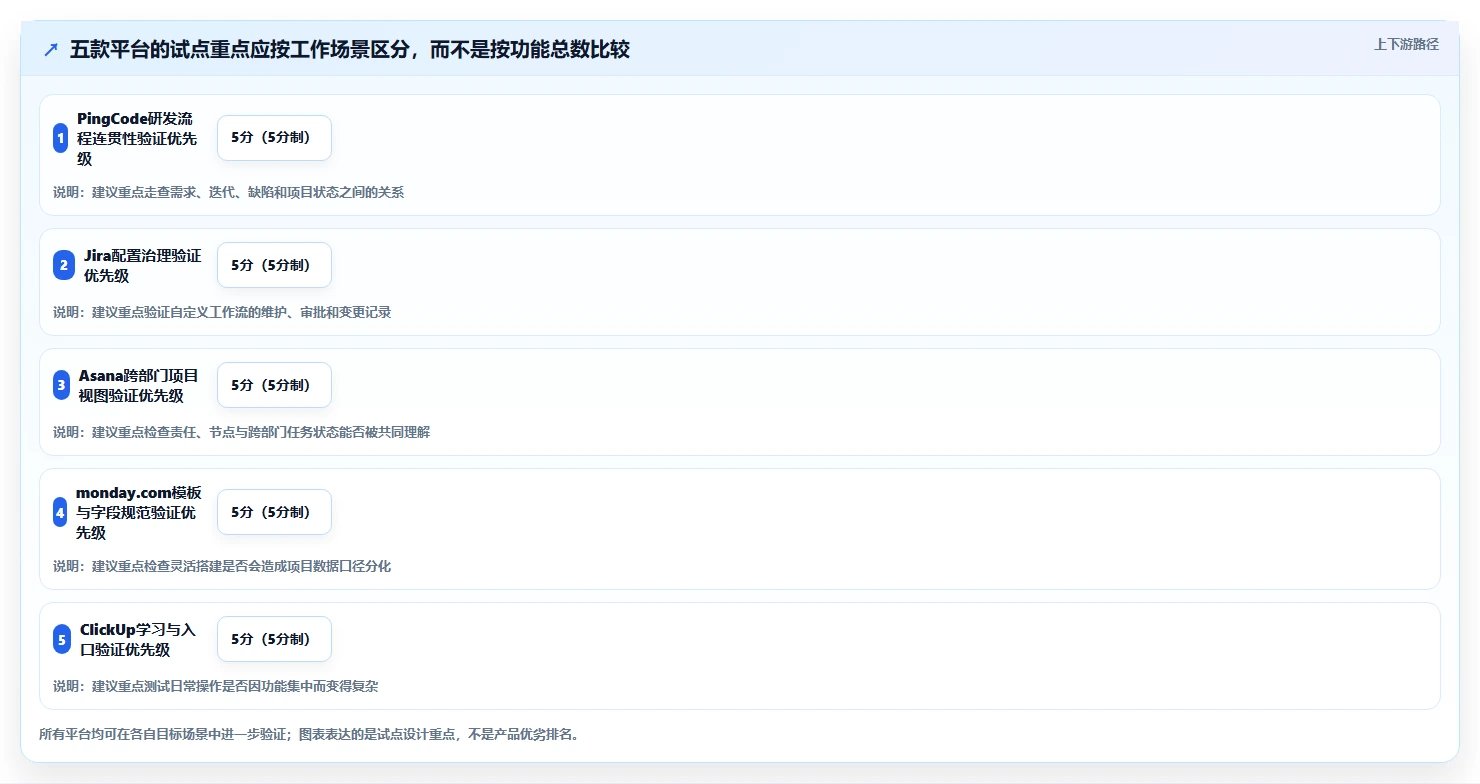1480x784 pixels.
Task: Click the number 4 badge for monday.com
Action: pyautogui.click(x=60, y=512)
